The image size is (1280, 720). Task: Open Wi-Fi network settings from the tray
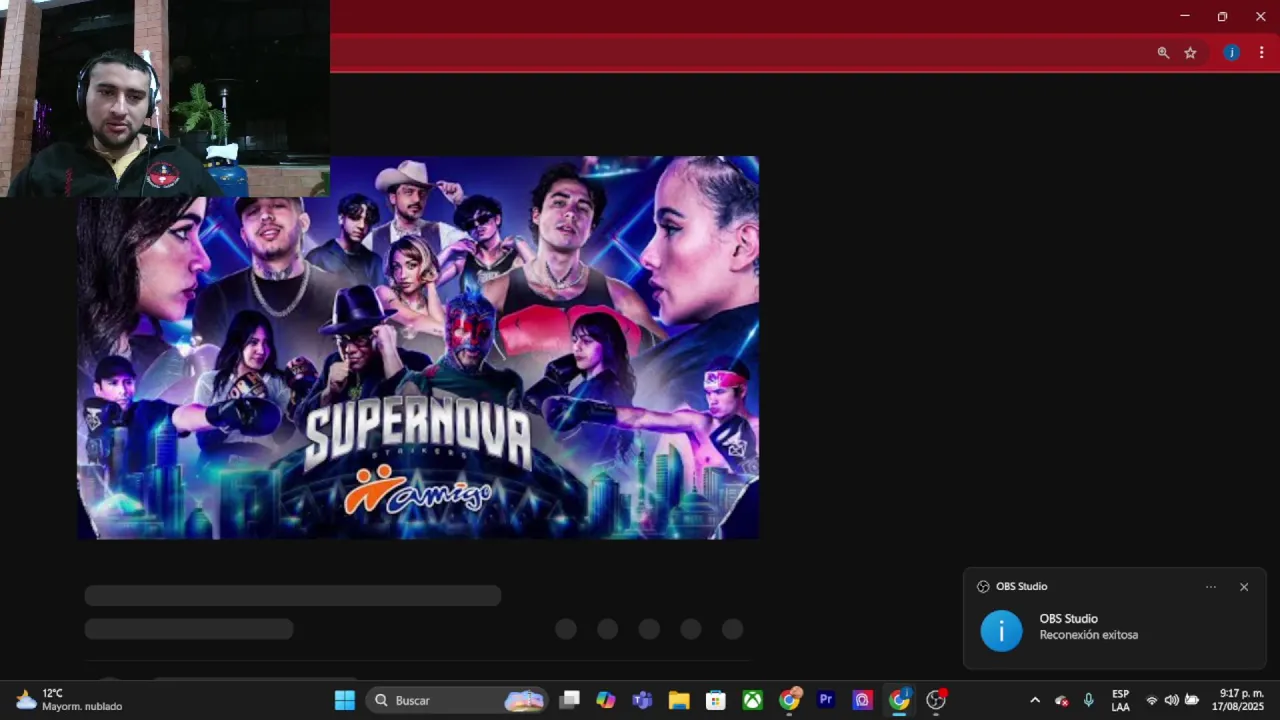coord(1152,700)
